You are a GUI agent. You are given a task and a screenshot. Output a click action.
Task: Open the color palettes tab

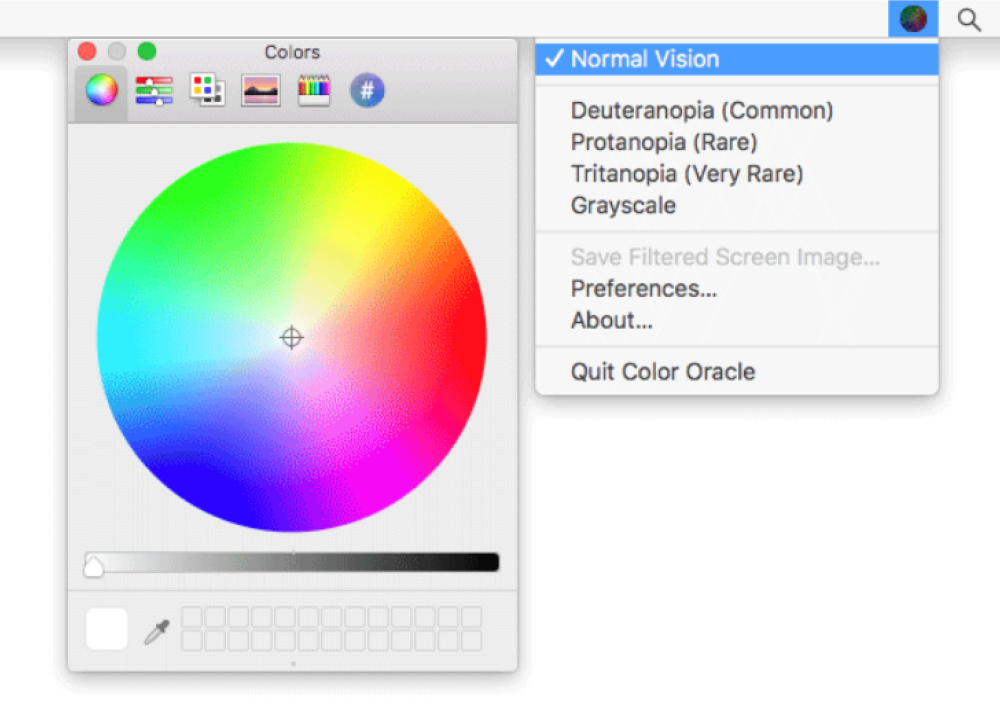click(x=207, y=91)
